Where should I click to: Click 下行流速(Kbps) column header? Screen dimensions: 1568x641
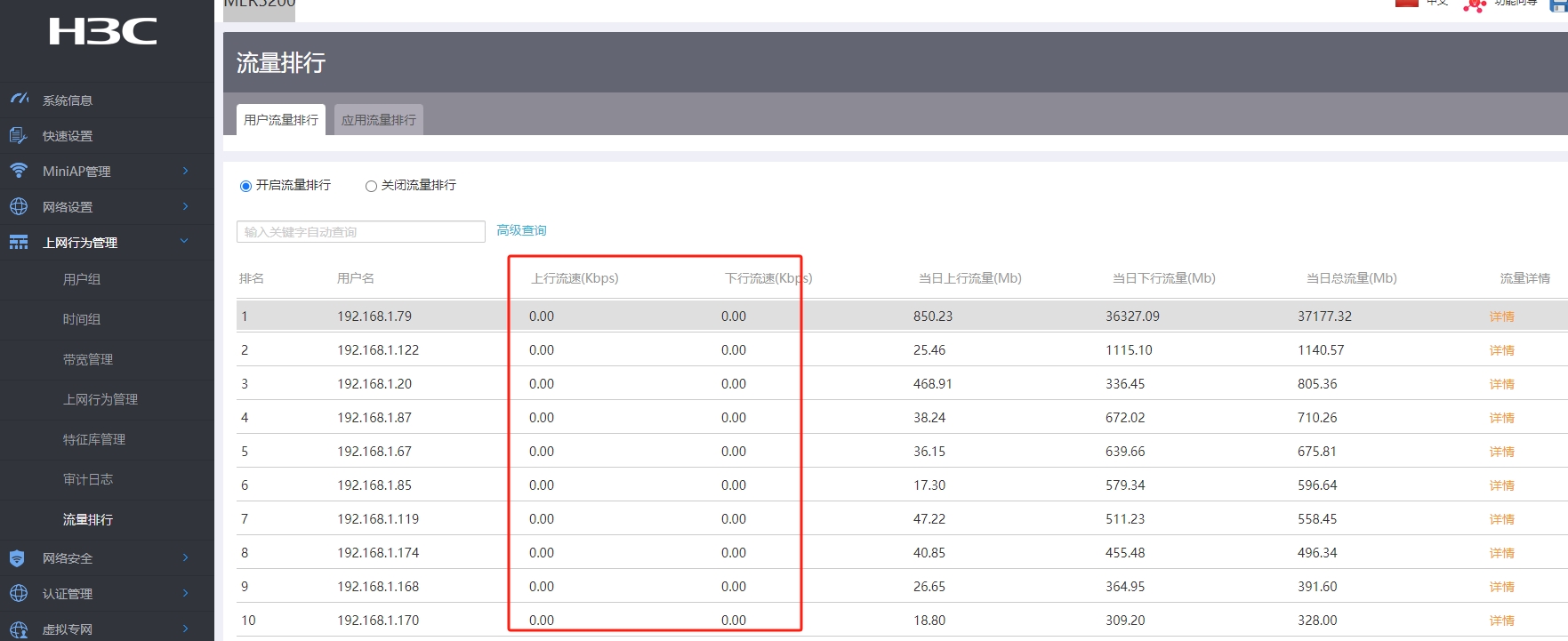tap(768, 278)
